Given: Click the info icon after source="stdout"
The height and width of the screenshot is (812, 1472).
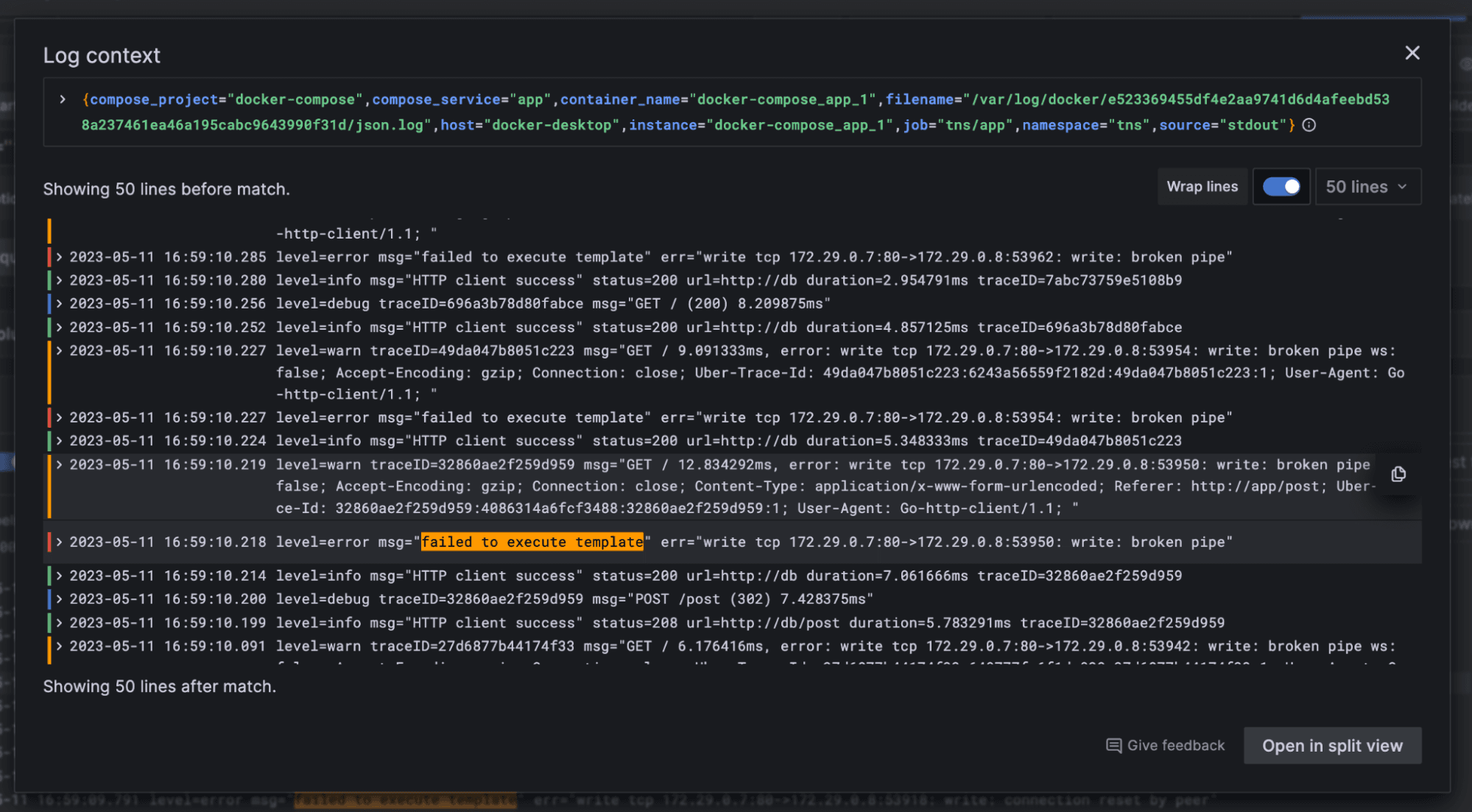Looking at the screenshot, I should (1309, 125).
